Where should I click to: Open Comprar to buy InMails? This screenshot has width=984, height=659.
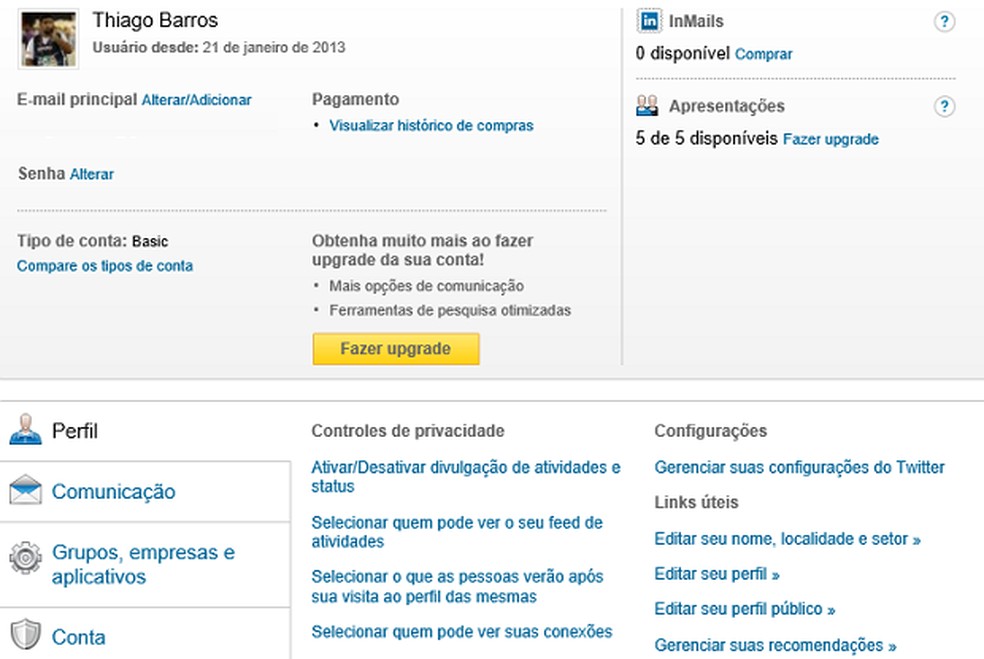[763, 54]
